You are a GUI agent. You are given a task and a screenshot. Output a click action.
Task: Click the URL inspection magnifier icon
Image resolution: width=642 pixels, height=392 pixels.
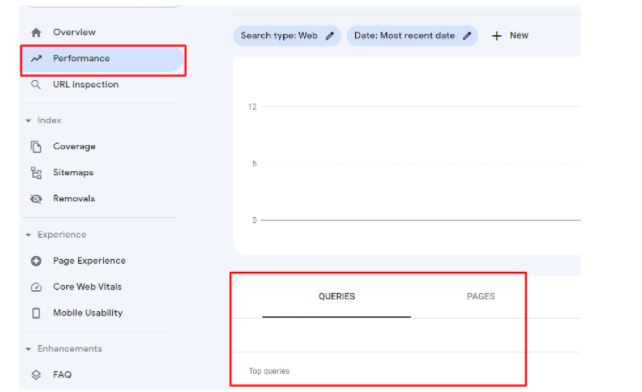point(36,85)
